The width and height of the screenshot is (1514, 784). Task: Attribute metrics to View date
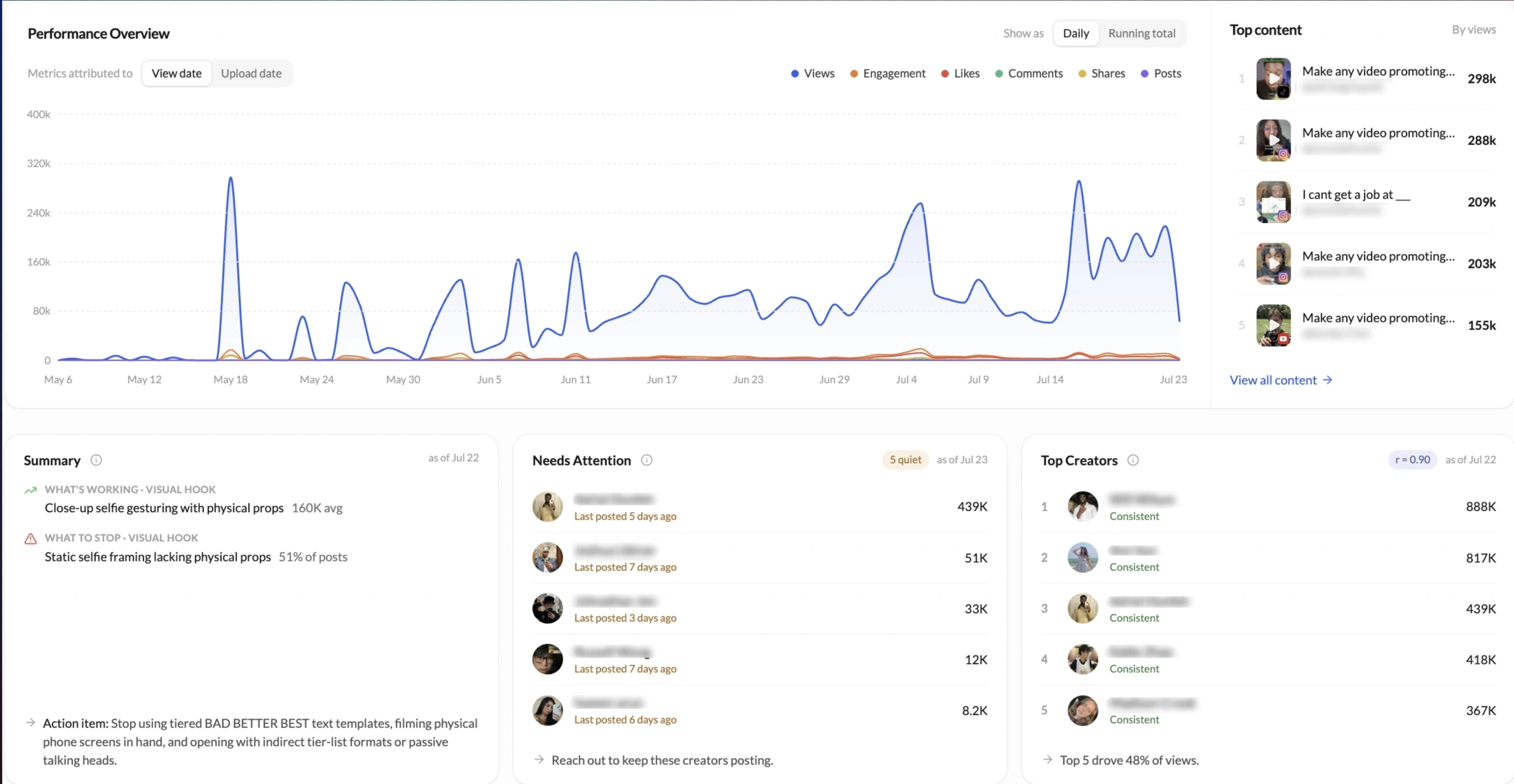tap(176, 74)
